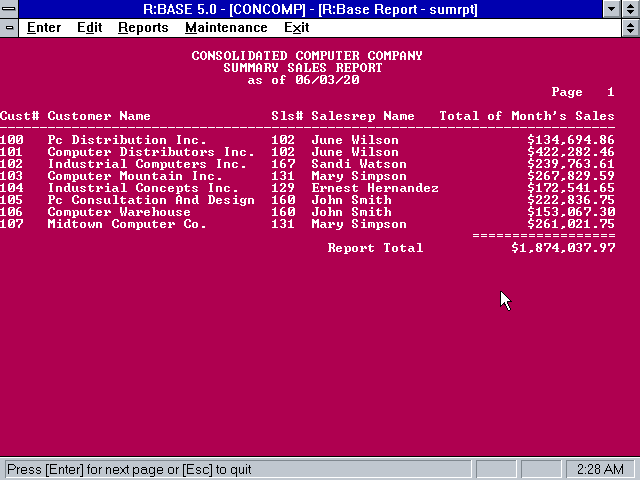Click the Report Total label
640x480 pixels.
375,248
